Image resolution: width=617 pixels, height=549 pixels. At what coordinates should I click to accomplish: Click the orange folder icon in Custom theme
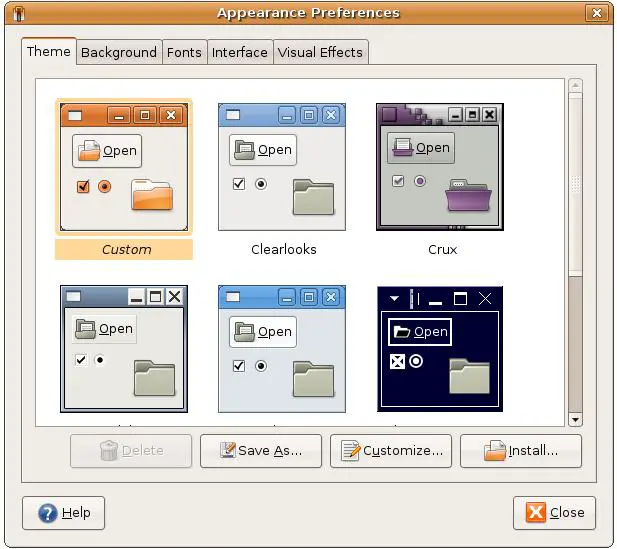pos(152,194)
